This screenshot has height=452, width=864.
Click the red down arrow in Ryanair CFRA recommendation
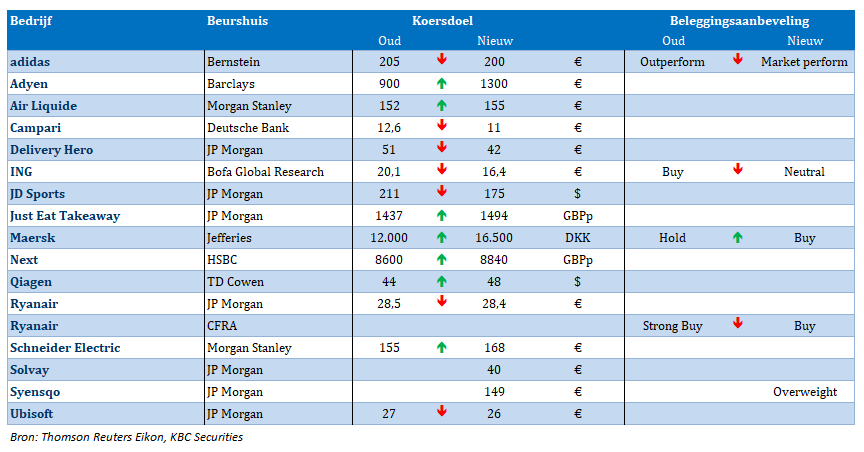point(738,324)
